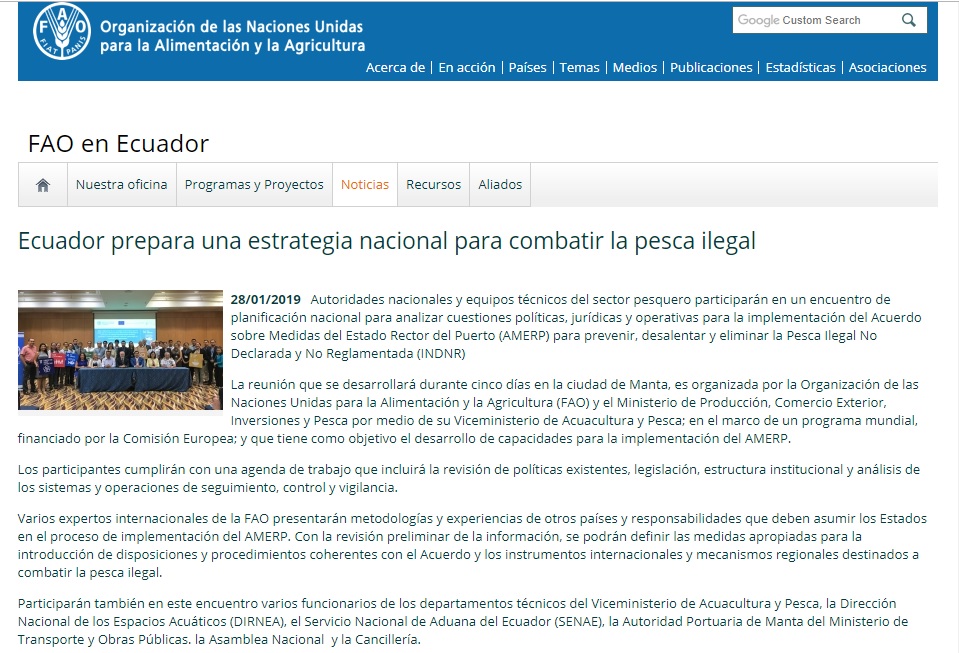Screen dimensions: 959x653
Task: Click the FAO en Ecuador heading
Action: 118,144
